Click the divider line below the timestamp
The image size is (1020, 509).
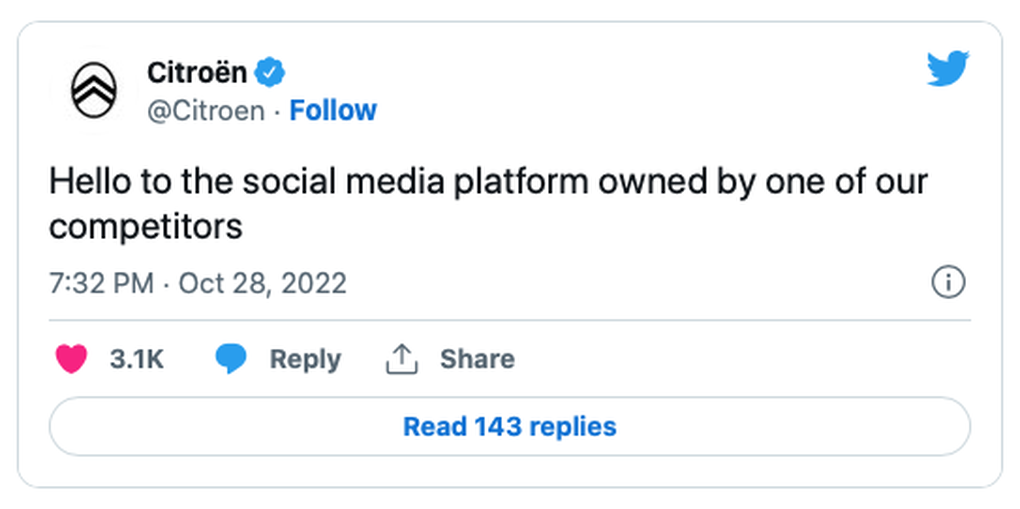pos(509,321)
